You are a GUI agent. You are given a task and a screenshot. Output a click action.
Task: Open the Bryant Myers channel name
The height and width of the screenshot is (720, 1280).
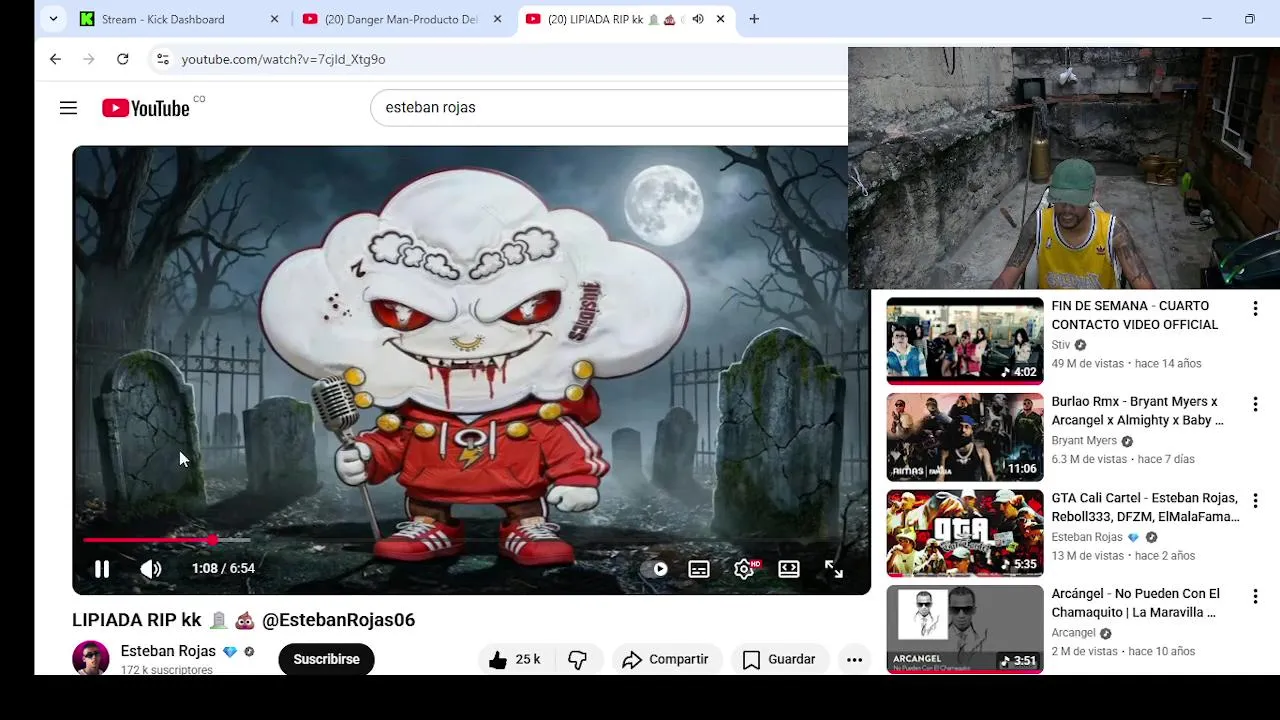pos(1084,441)
